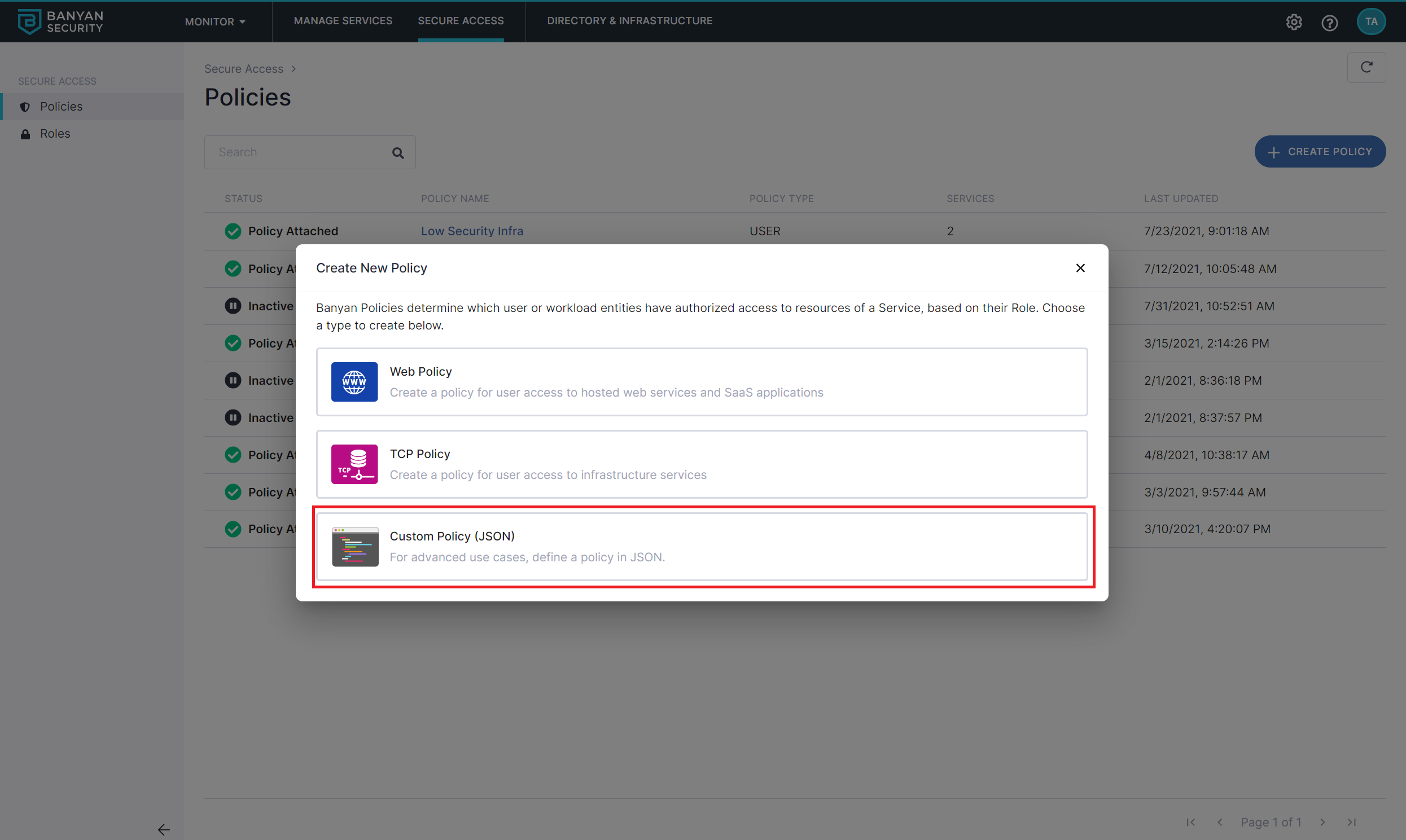Click the Banyan Security logo

click(60, 21)
